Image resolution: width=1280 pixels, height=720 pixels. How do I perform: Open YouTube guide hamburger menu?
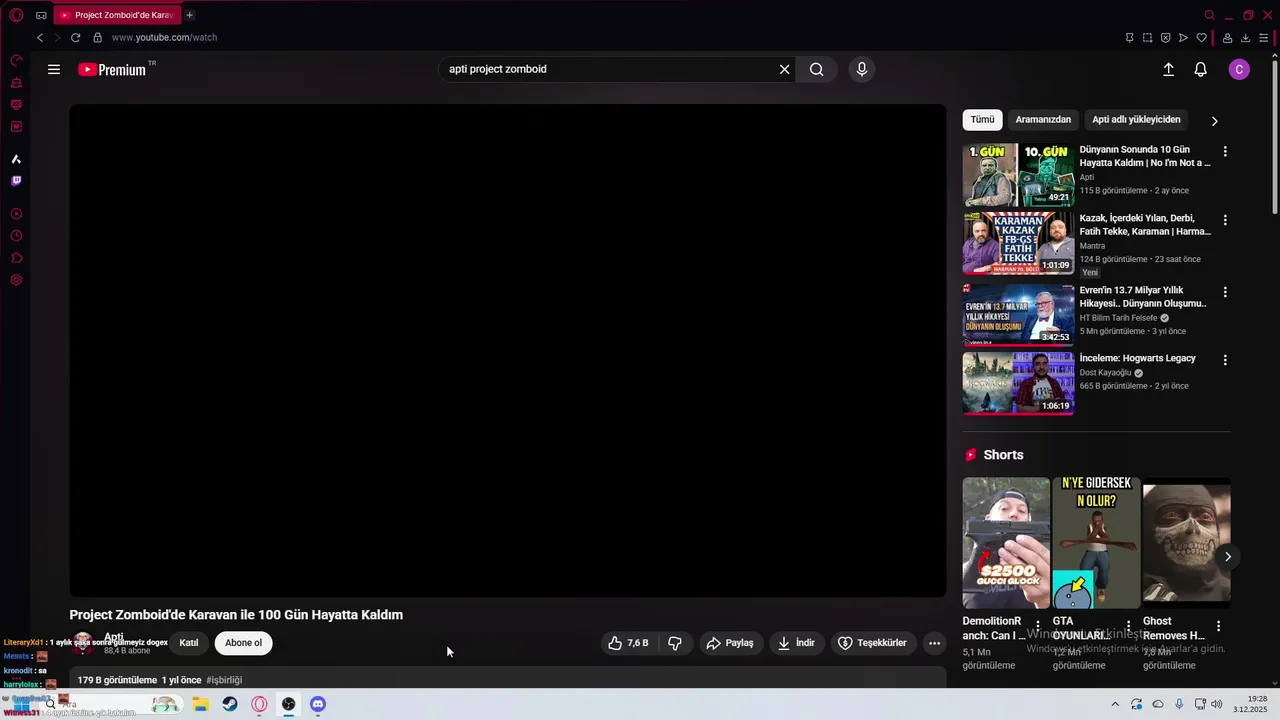[54, 69]
